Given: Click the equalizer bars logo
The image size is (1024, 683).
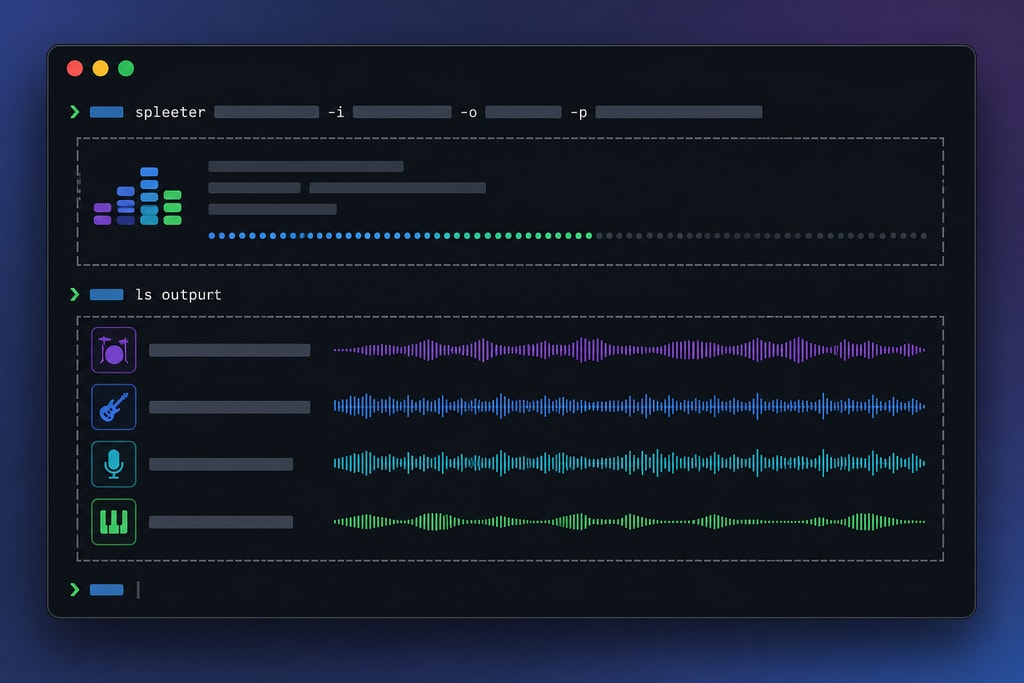Looking at the screenshot, I should 137,196.
